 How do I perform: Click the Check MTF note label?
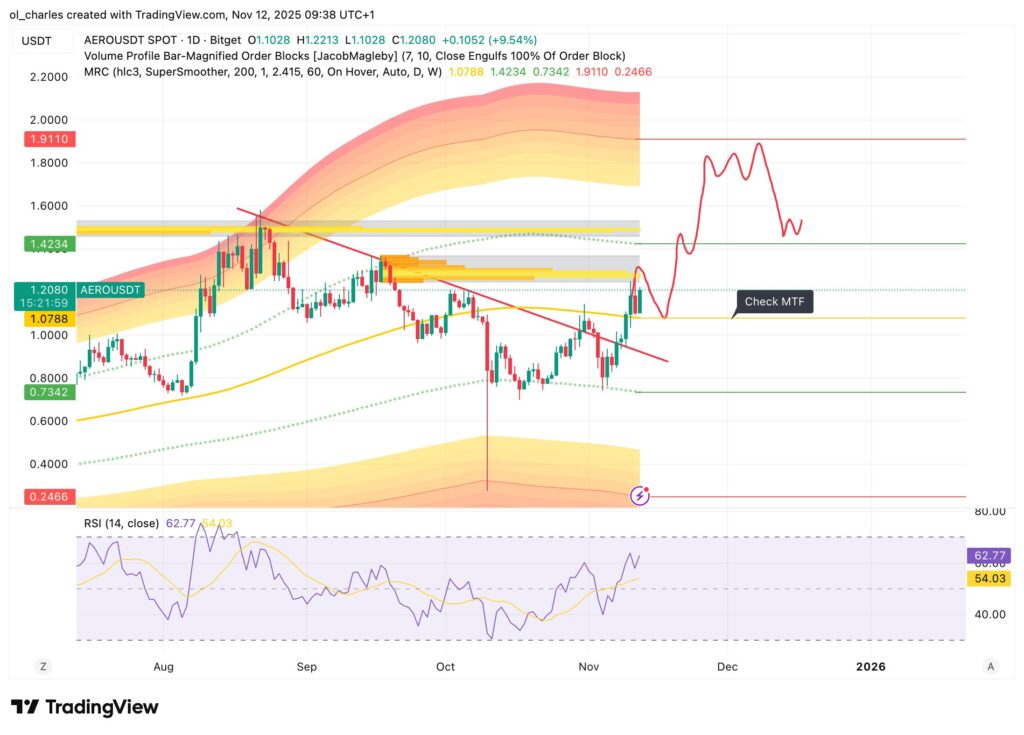(773, 300)
